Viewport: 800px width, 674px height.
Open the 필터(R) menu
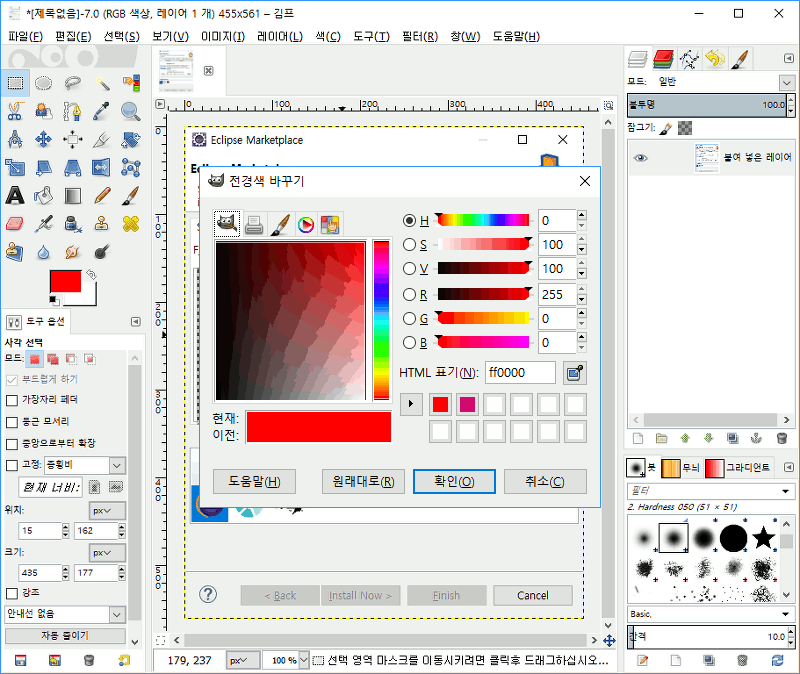coord(418,37)
